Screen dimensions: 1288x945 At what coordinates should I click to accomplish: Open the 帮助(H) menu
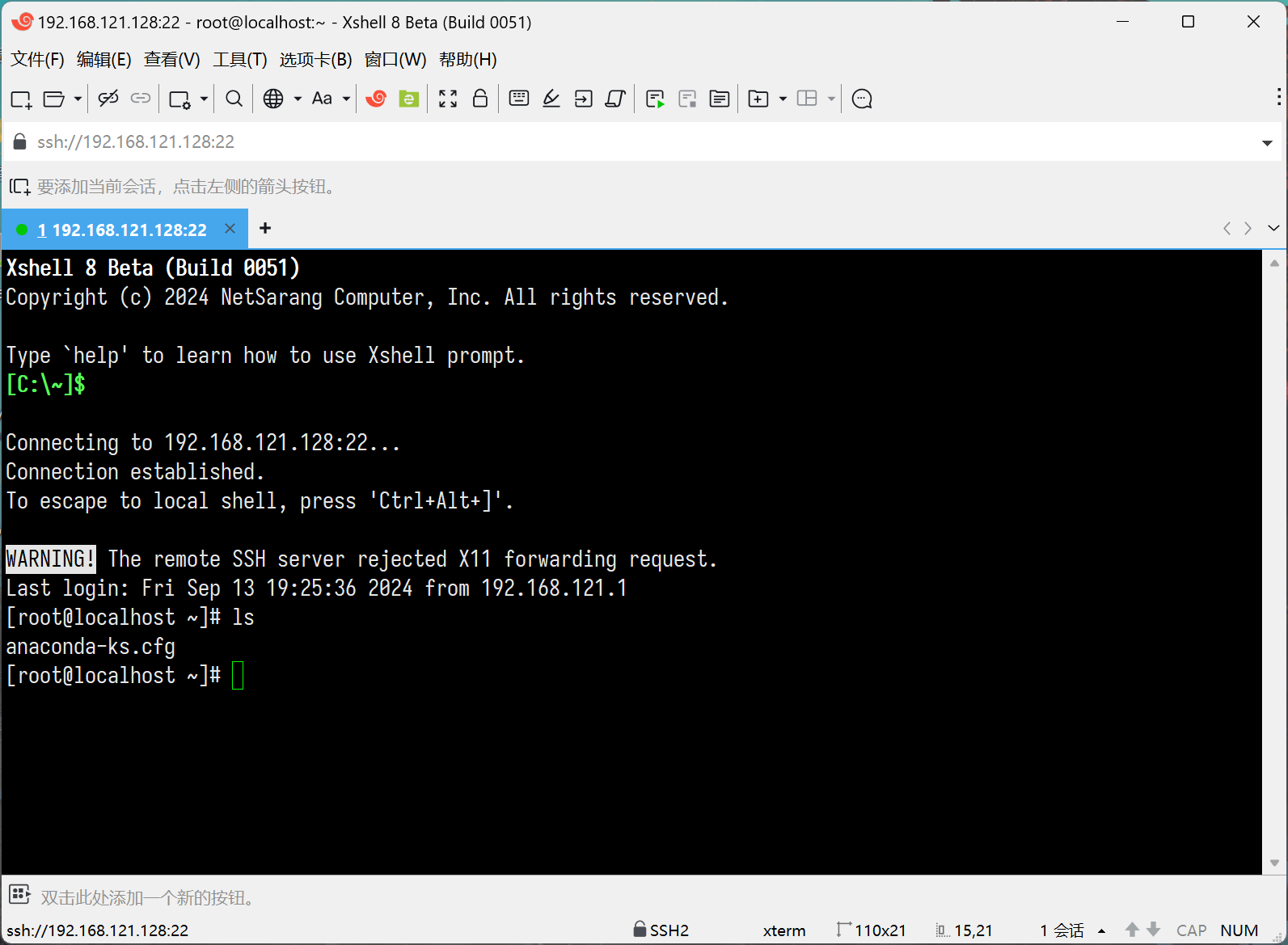click(468, 60)
